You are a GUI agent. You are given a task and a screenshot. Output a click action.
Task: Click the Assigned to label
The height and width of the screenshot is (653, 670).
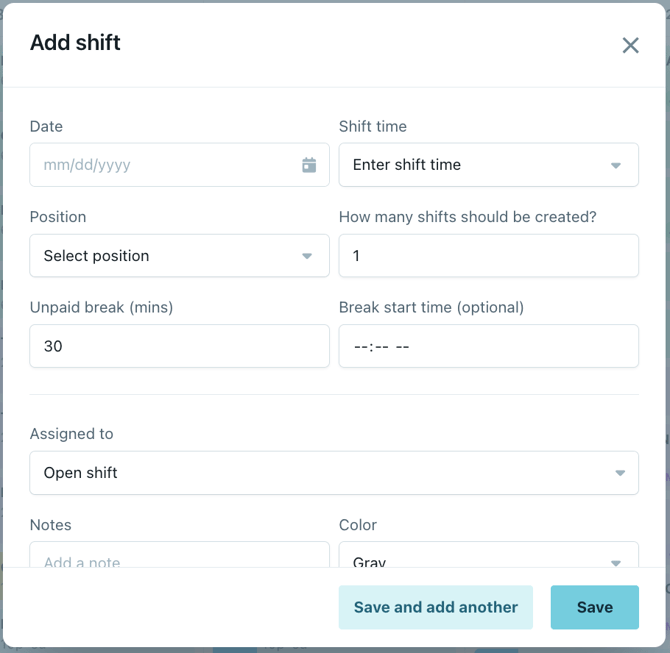[x=72, y=434]
